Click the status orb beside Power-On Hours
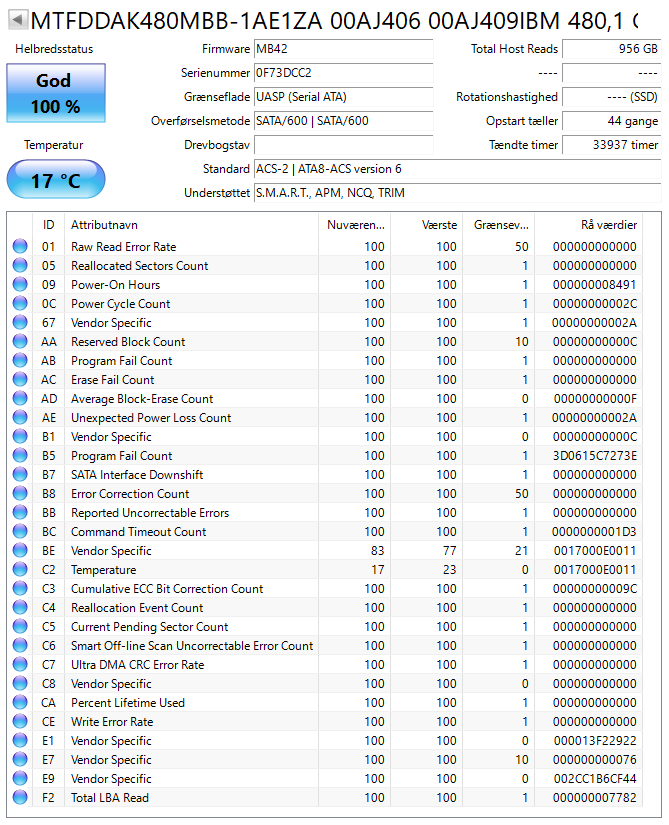Image resolution: width=669 pixels, height=825 pixels. coord(20,285)
